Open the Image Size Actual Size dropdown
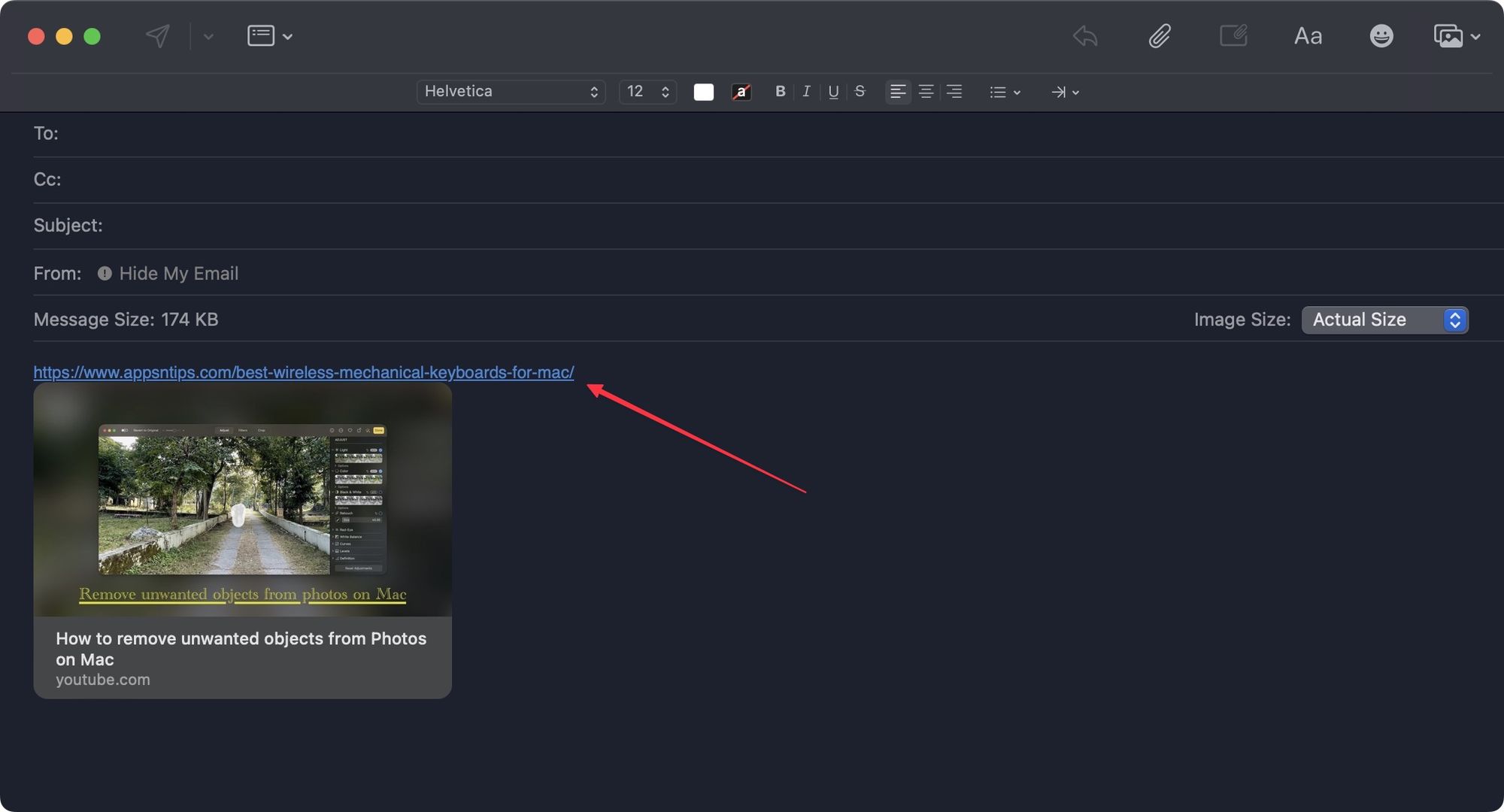The height and width of the screenshot is (812, 1504). pos(1384,320)
